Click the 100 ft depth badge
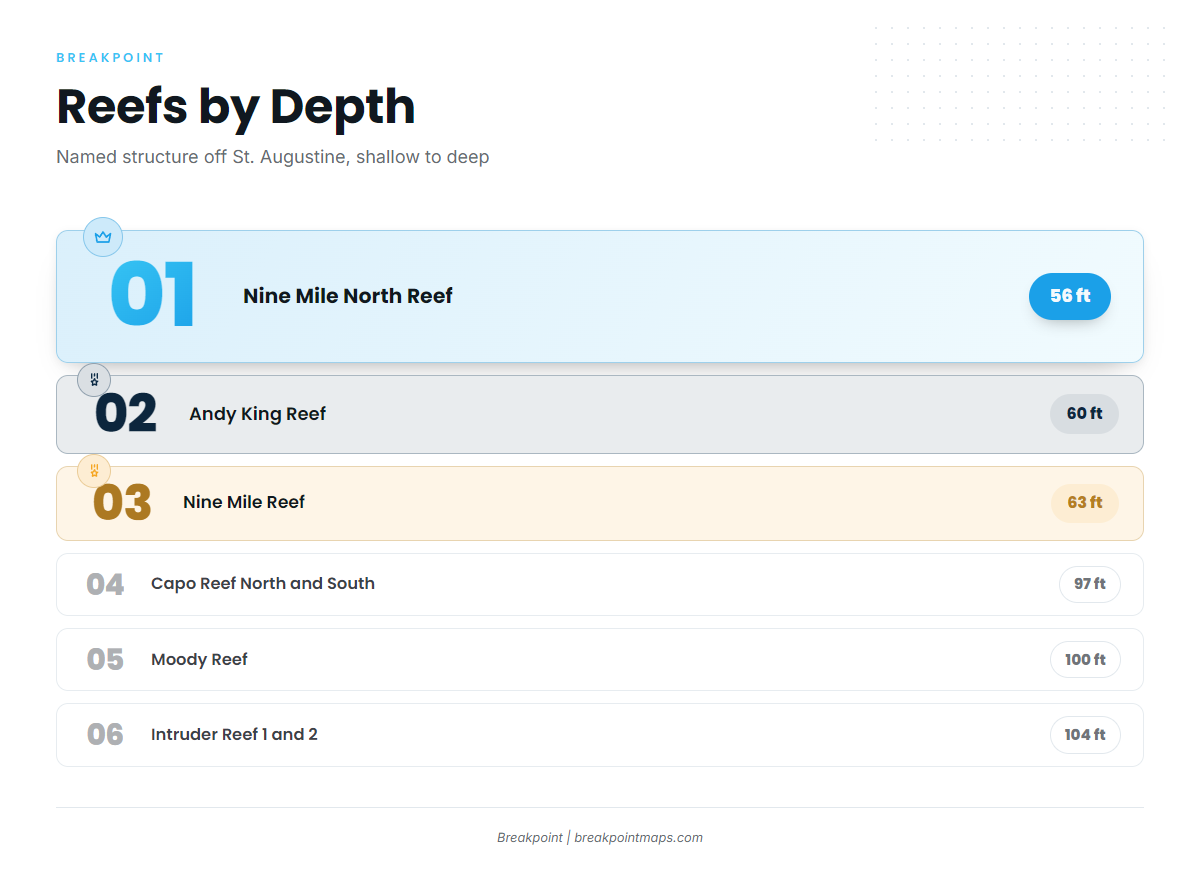1200x871 pixels. (x=1085, y=660)
